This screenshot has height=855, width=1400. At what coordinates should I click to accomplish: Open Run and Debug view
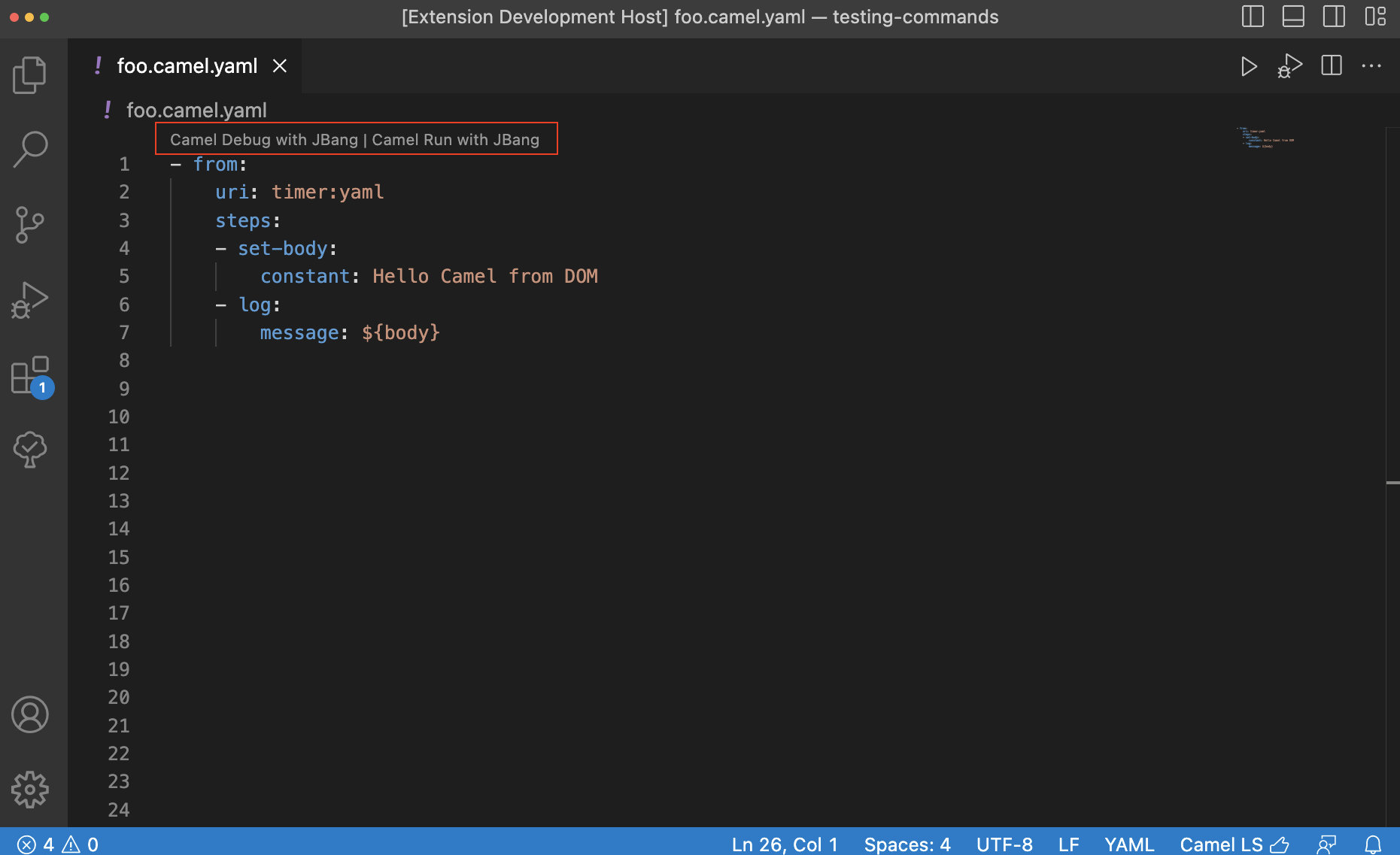[x=30, y=300]
